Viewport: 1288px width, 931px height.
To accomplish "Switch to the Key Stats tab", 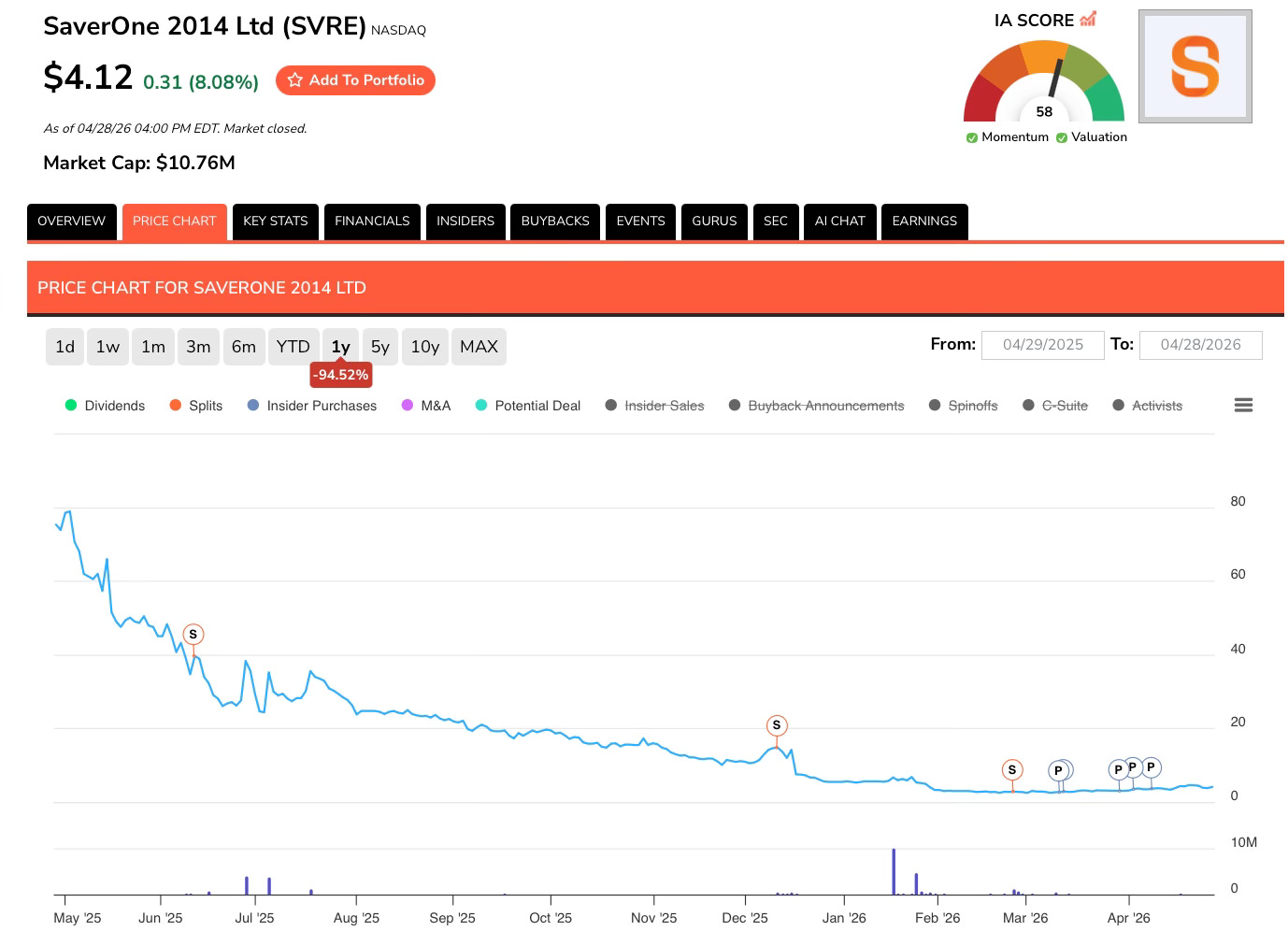I will [x=276, y=222].
